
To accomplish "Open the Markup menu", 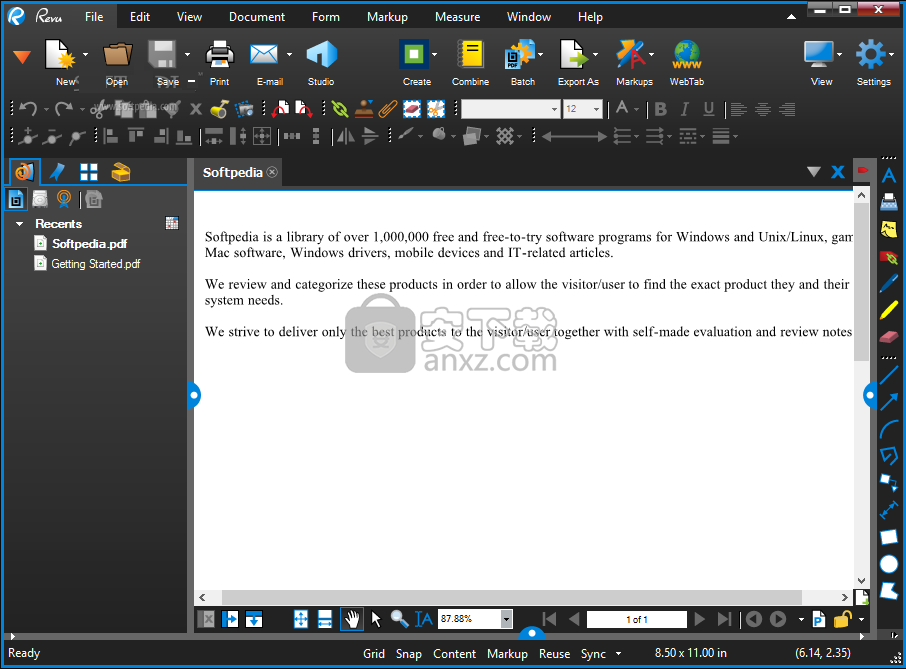I will pyautogui.click(x=387, y=17).
